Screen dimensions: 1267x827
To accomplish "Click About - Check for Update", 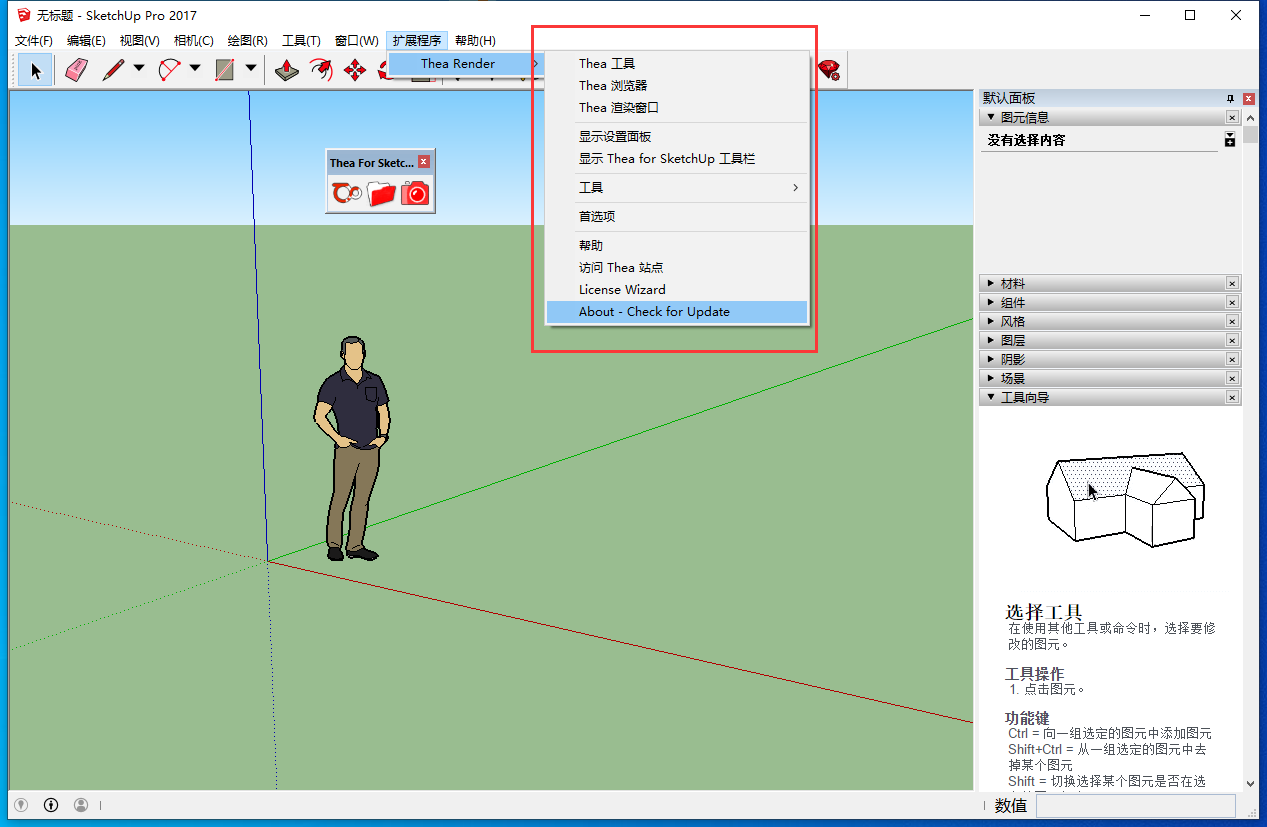I will tap(677, 312).
